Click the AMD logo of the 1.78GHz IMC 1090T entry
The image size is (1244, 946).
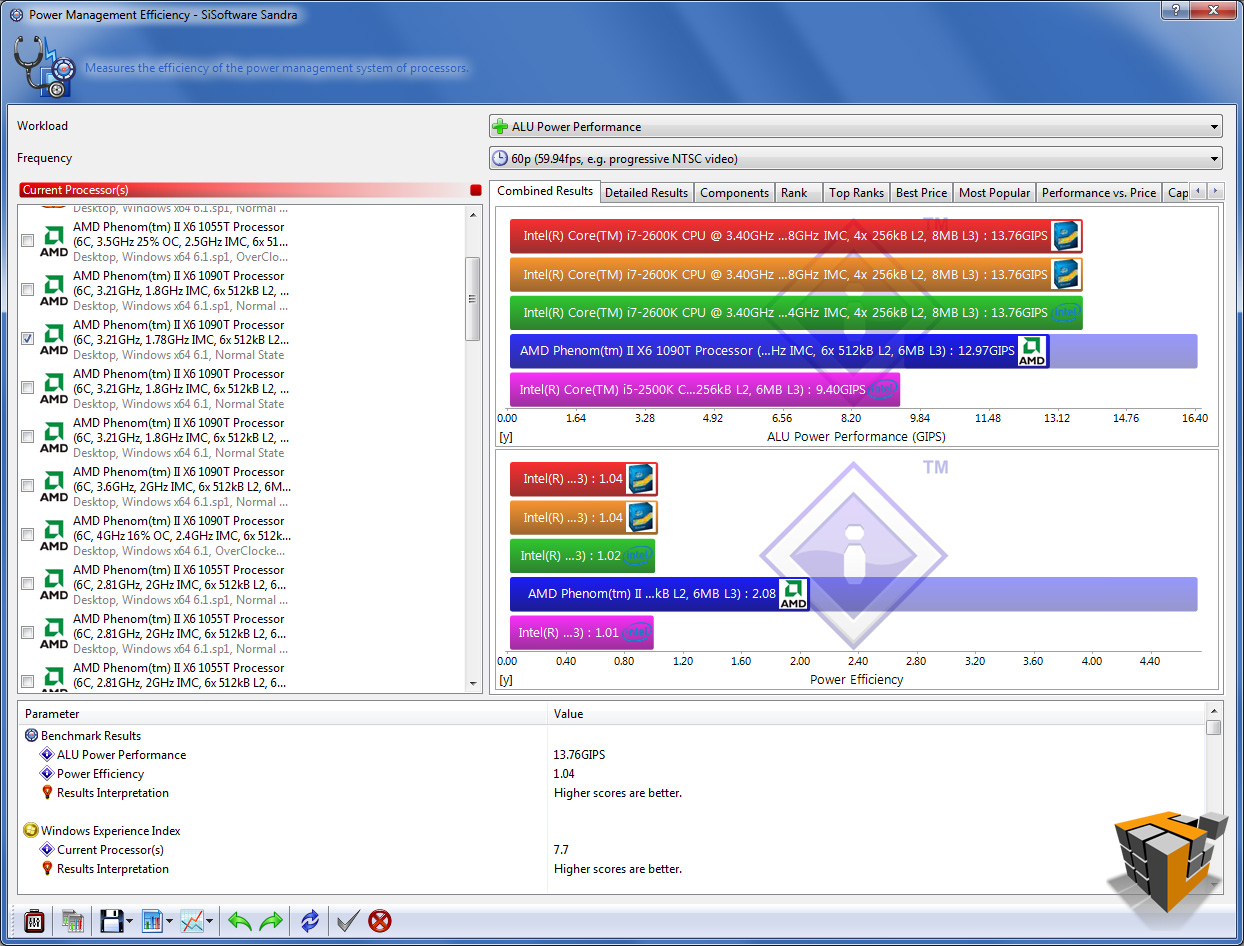[x=54, y=340]
